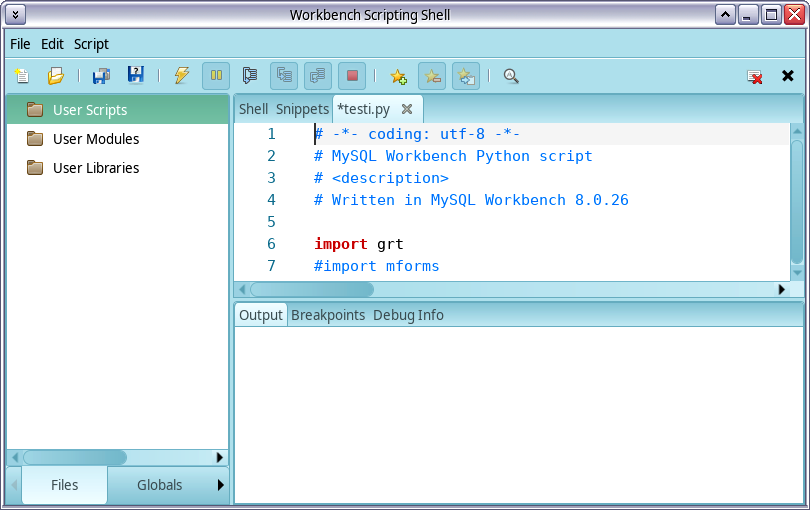Image resolution: width=810 pixels, height=510 pixels.
Task: Step over to next line
Action: tap(250, 76)
